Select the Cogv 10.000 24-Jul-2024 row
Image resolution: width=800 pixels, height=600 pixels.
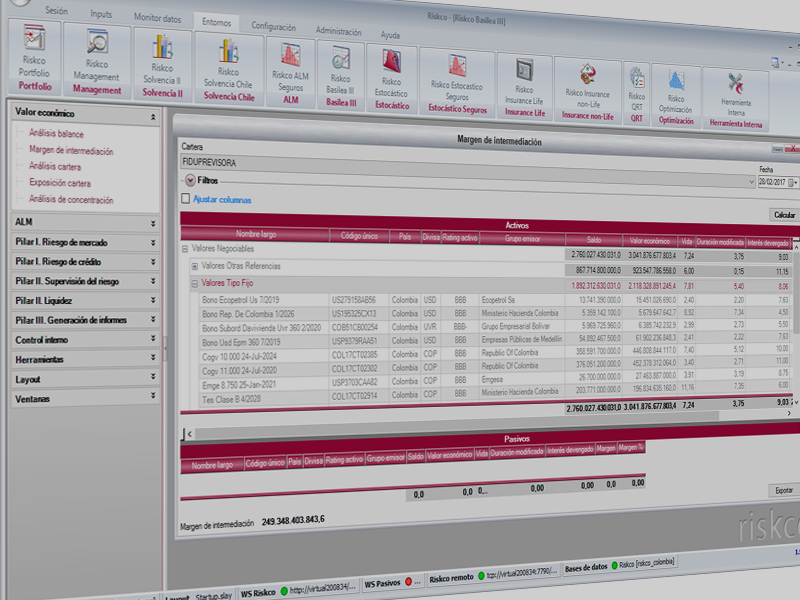(x=495, y=354)
